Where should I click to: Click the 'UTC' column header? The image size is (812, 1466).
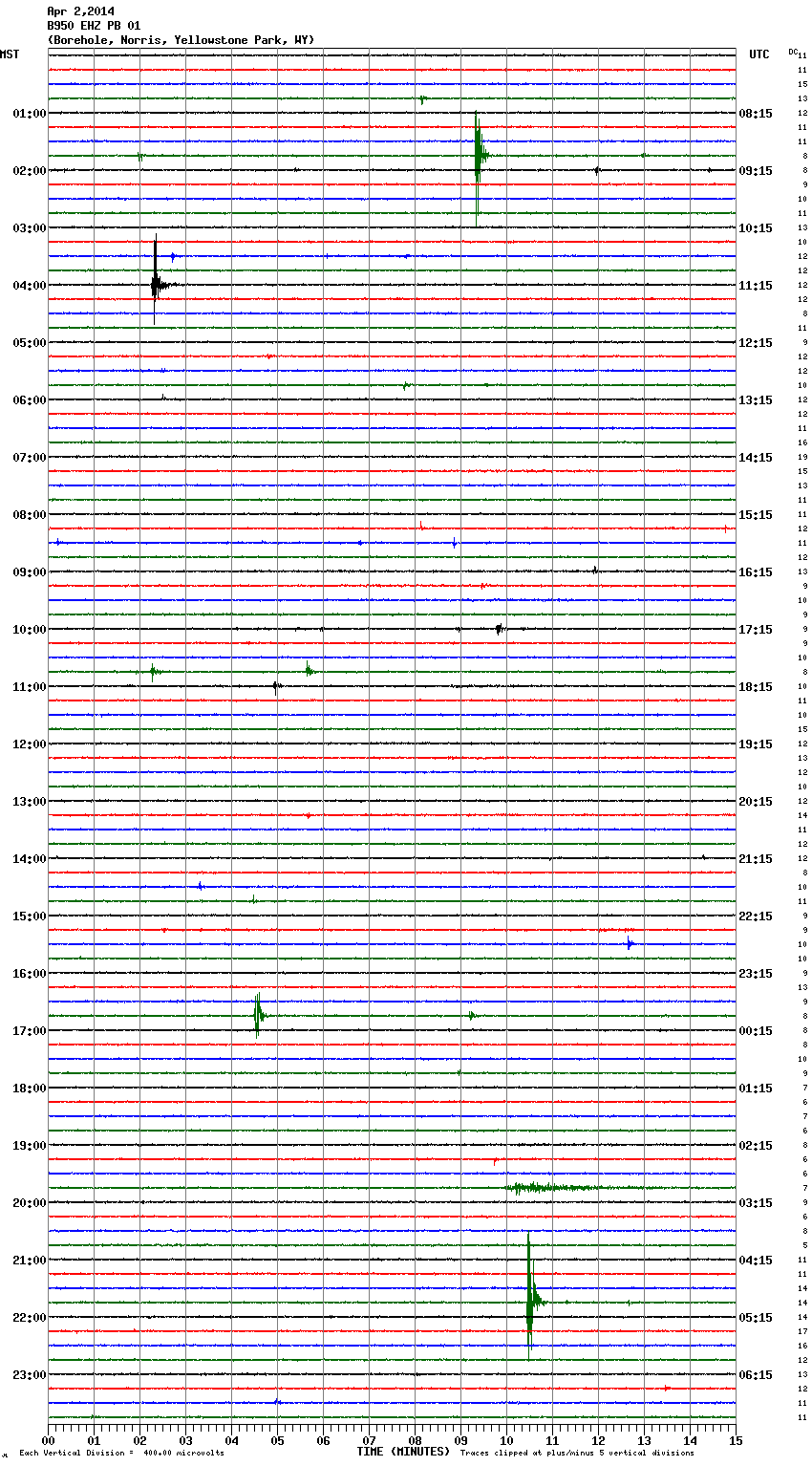[x=759, y=54]
